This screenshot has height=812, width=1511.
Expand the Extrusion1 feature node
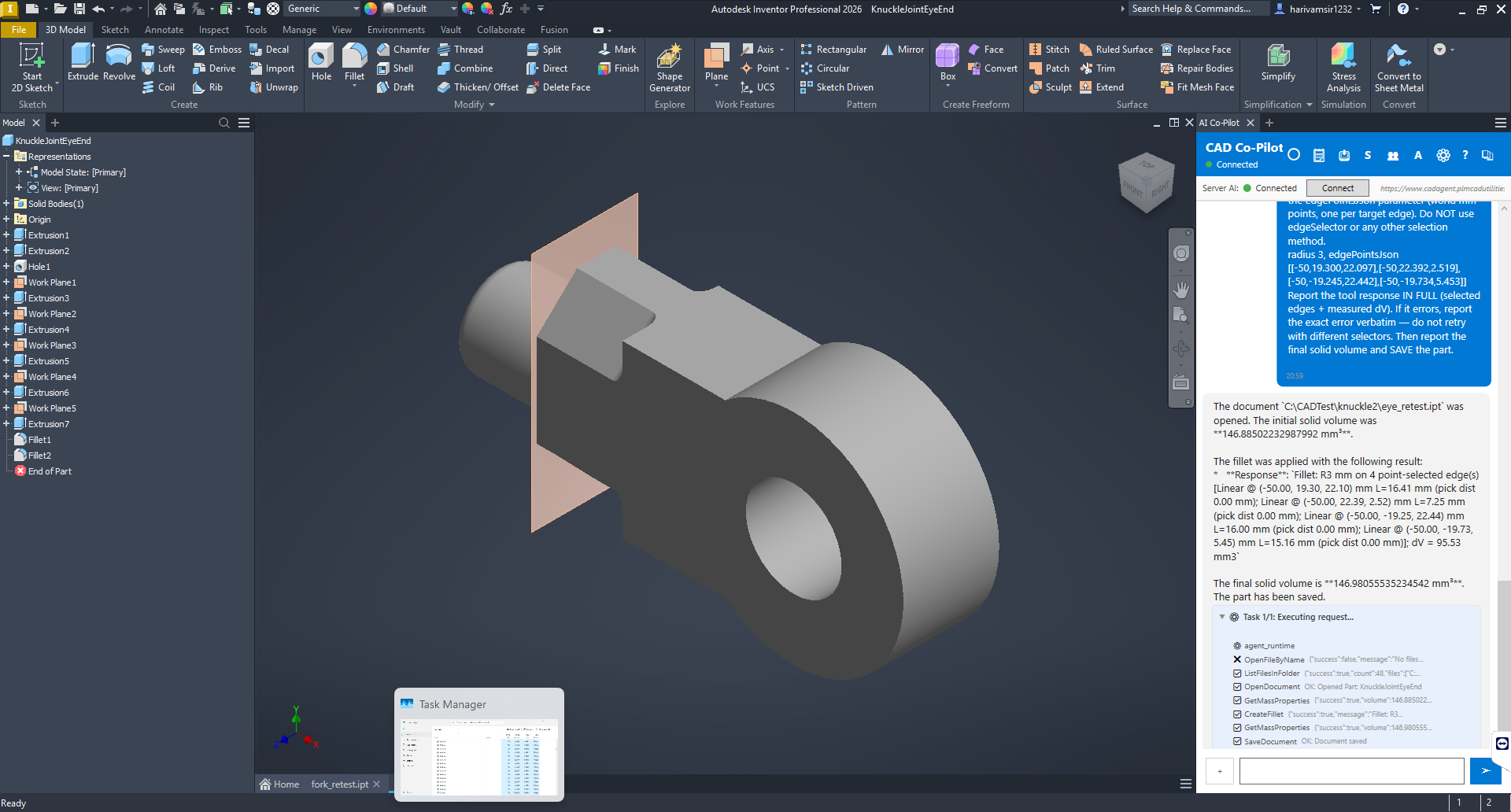(x=6, y=235)
